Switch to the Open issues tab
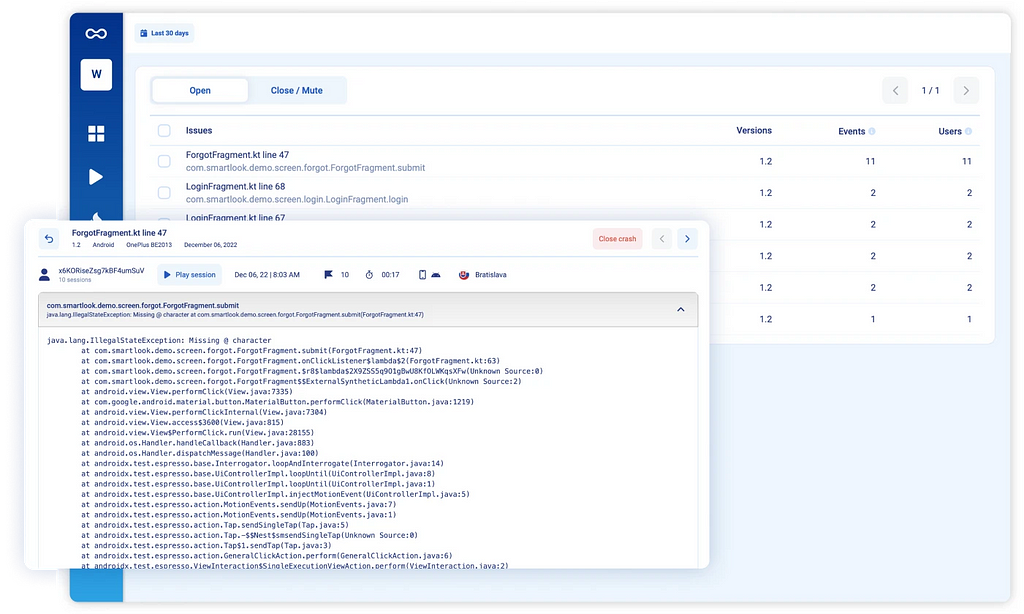This screenshot has height=614, width=1024. pos(200,91)
